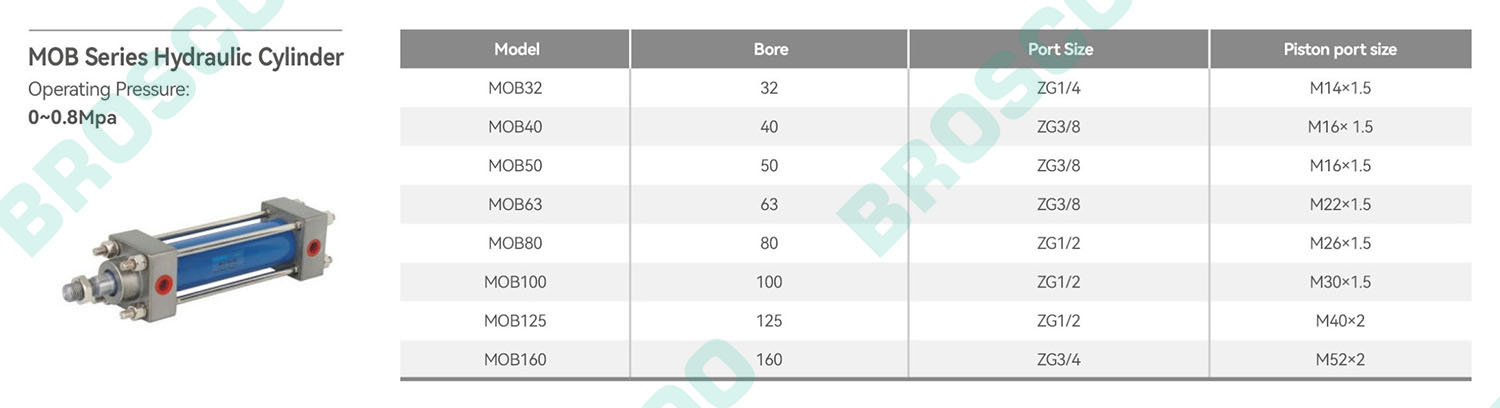The image size is (1500, 408).
Task: Click the Piston port size column header
Action: [x=1340, y=49]
